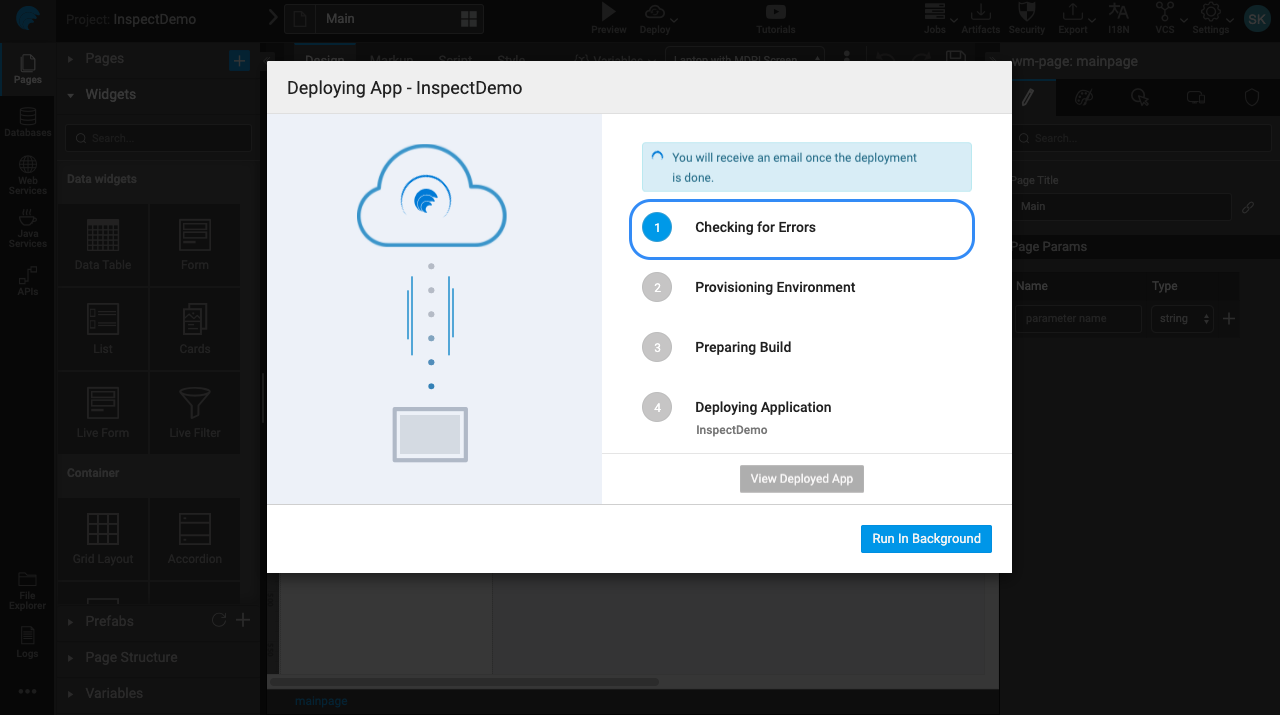Select the Cards widget

coord(194,329)
